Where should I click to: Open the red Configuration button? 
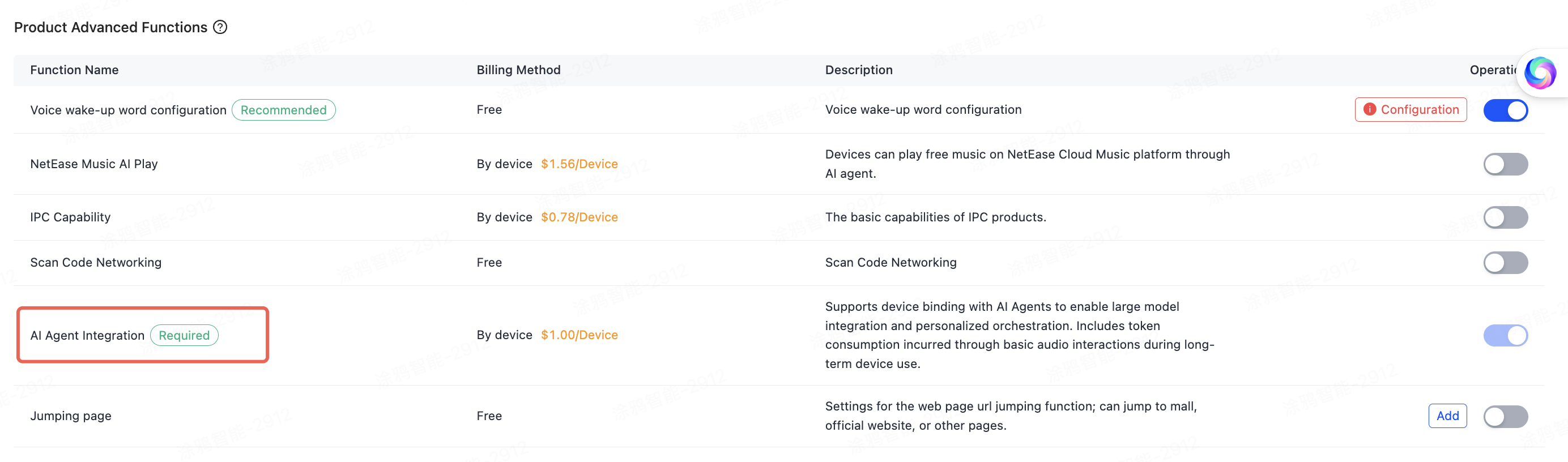pyautogui.click(x=1411, y=110)
